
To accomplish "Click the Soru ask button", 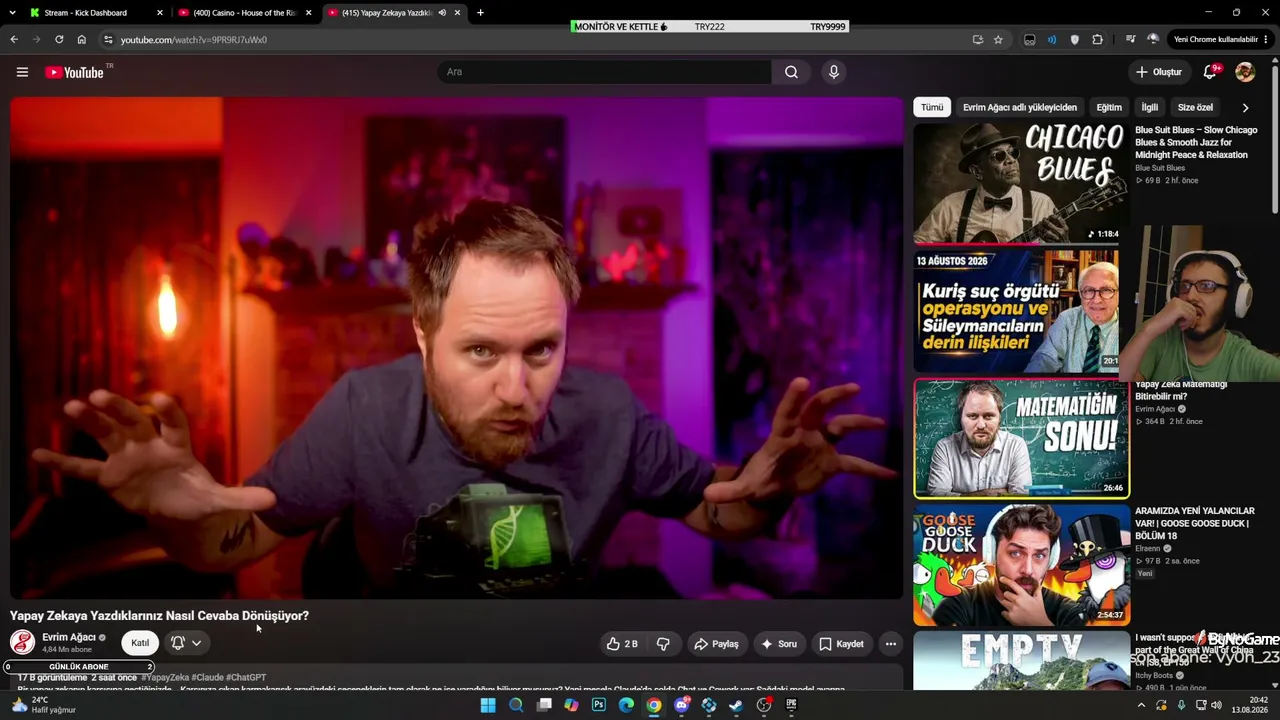I will (779, 644).
